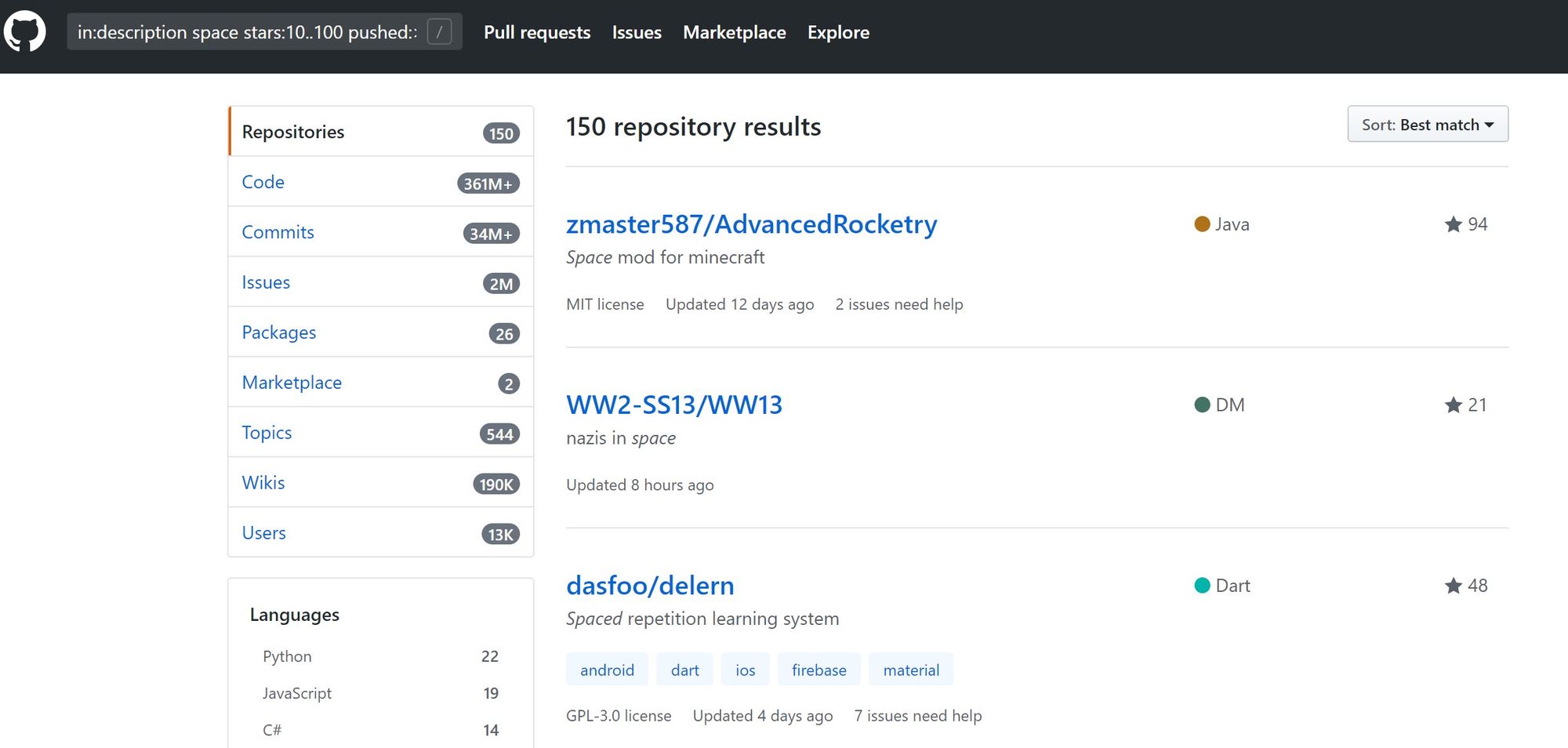Select the Wikis results filter
The width and height of the screenshot is (1568, 748).
[x=381, y=483]
